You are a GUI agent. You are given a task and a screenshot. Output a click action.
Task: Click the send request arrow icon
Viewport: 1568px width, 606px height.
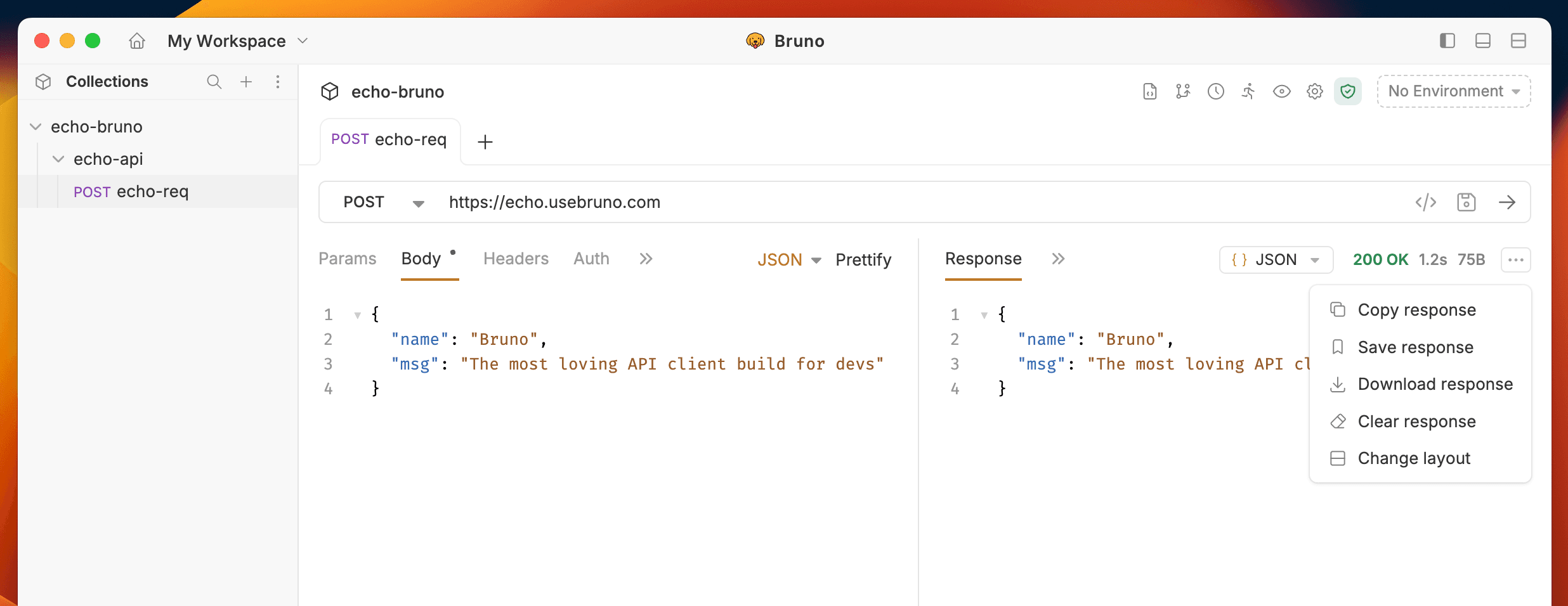point(1507,202)
